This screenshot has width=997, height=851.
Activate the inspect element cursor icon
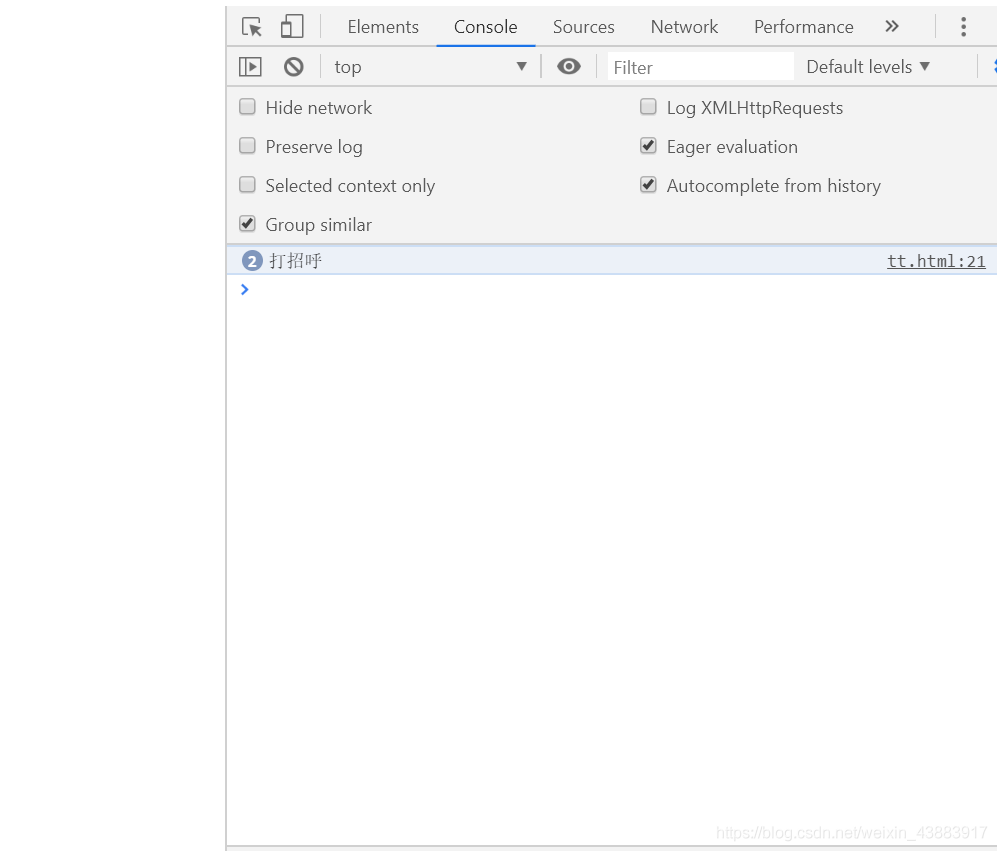[x=252, y=27]
